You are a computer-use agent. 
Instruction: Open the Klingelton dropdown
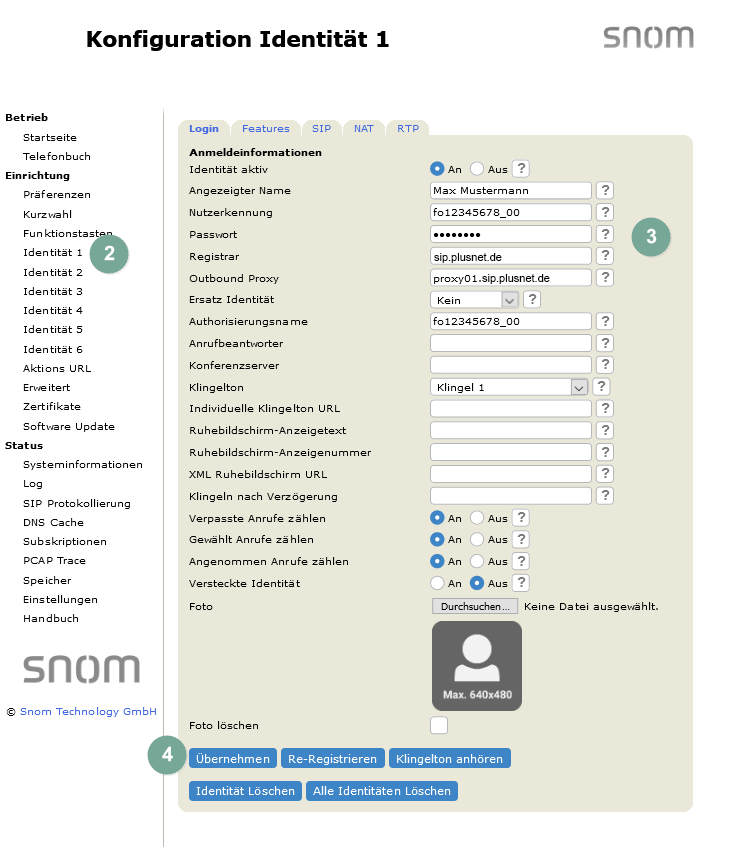(509, 387)
